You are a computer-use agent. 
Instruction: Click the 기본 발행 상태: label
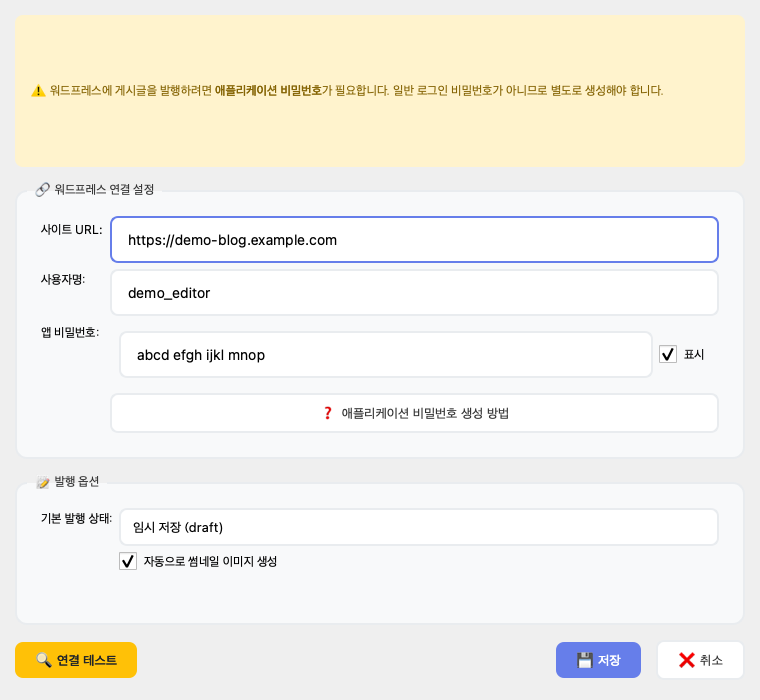tap(77, 518)
